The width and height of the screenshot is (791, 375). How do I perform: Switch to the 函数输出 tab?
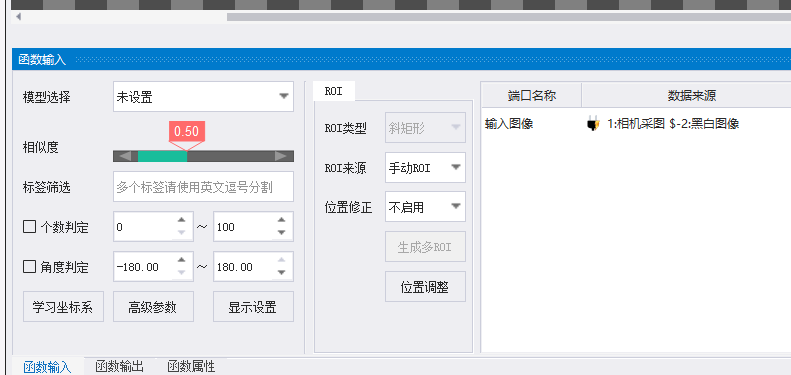tap(119, 367)
